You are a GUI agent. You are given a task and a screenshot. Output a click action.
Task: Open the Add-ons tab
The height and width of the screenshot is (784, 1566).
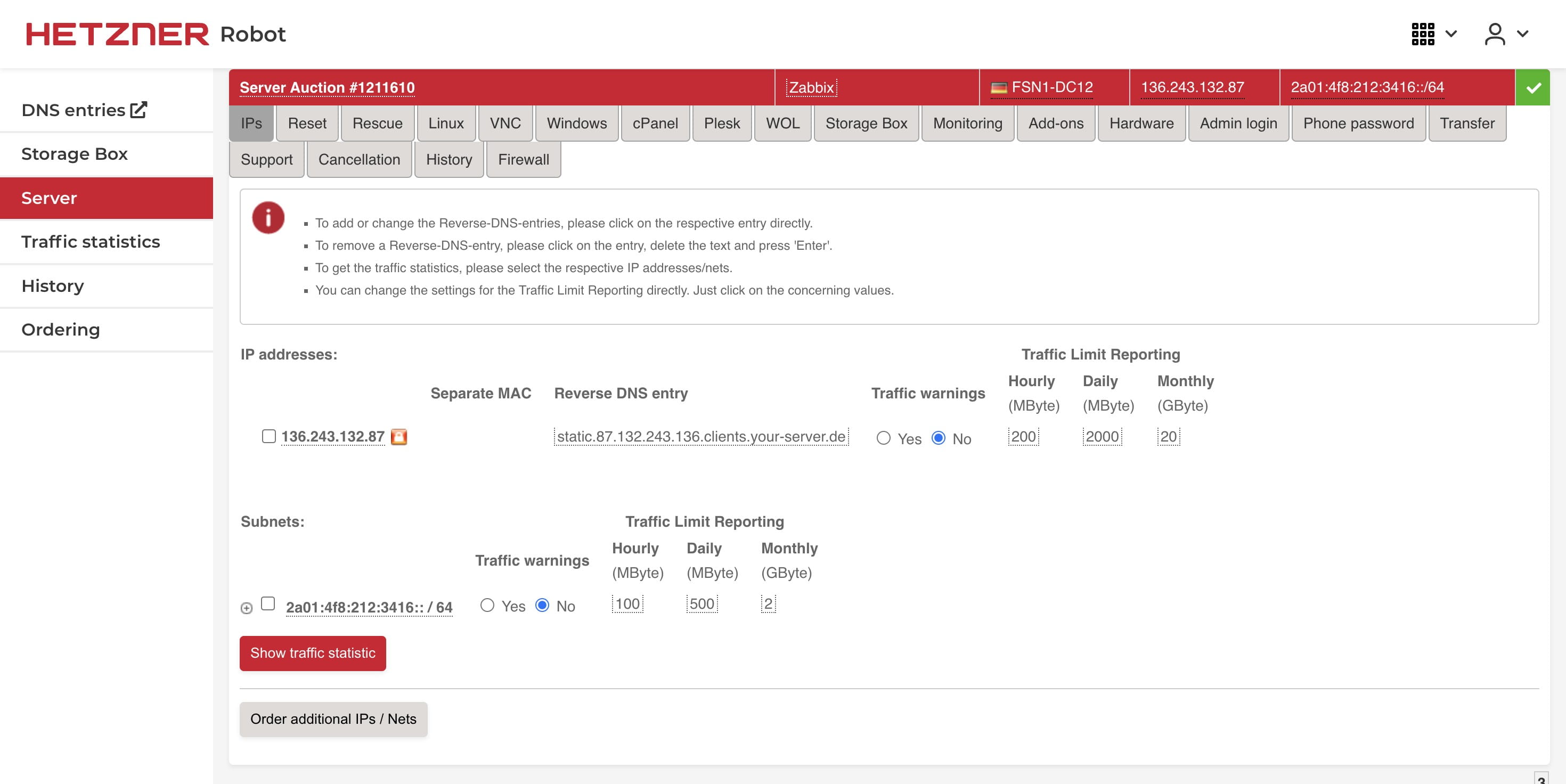coord(1056,124)
